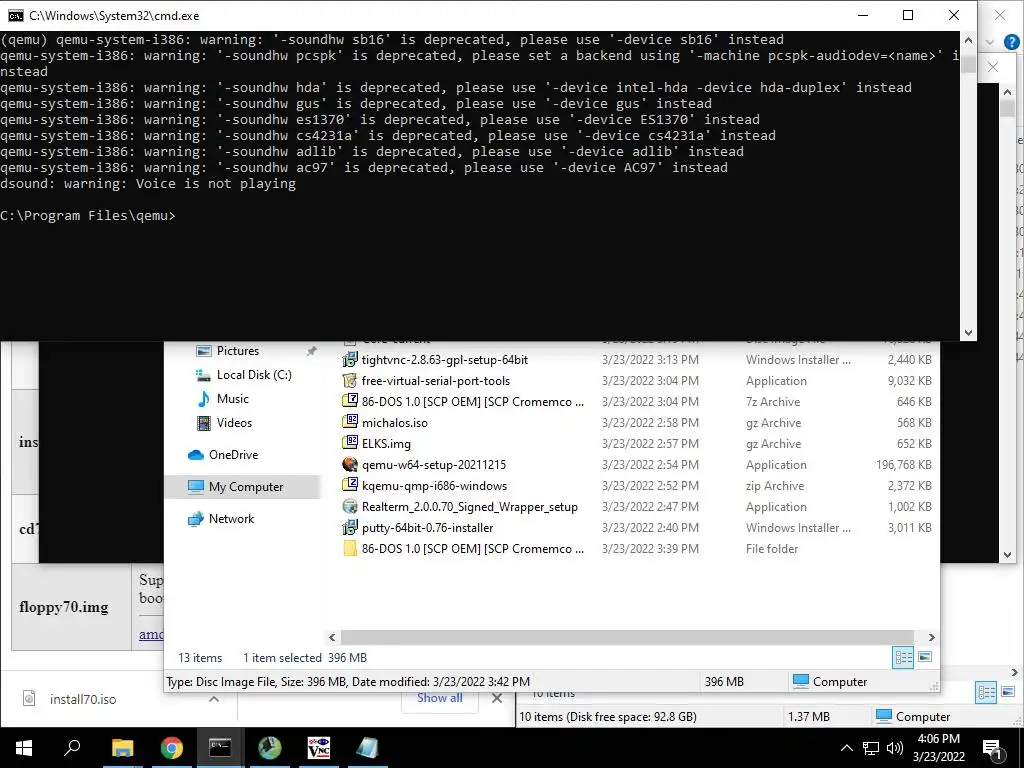Switch background Explorer to large icons view
1024x768 pixels.
[1008, 692]
